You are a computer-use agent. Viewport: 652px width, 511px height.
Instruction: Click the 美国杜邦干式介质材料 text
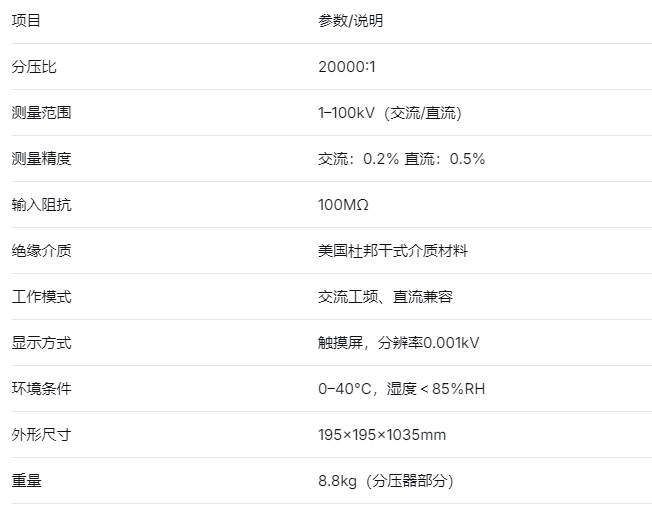pyautogui.click(x=392, y=251)
